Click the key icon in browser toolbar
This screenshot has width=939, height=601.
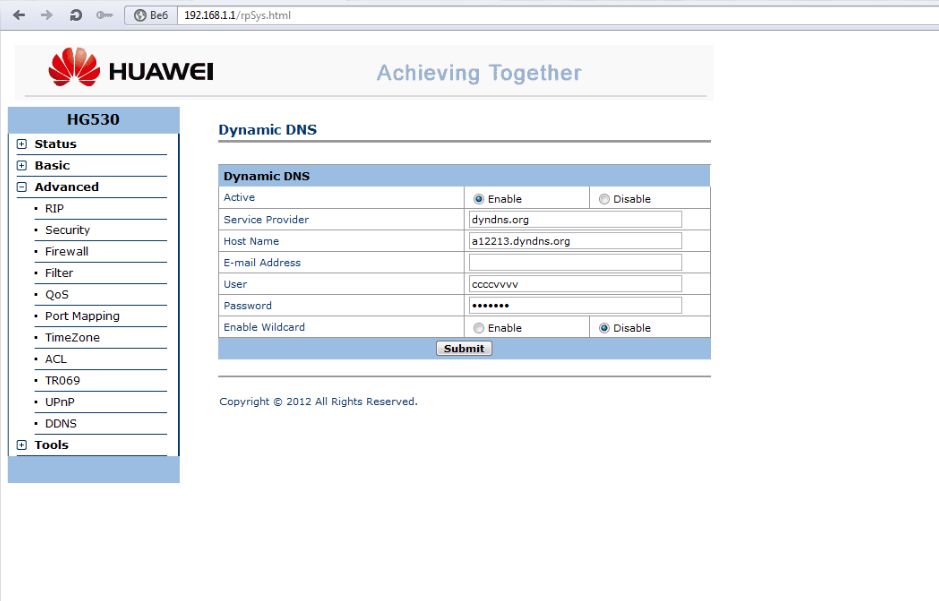coord(104,15)
